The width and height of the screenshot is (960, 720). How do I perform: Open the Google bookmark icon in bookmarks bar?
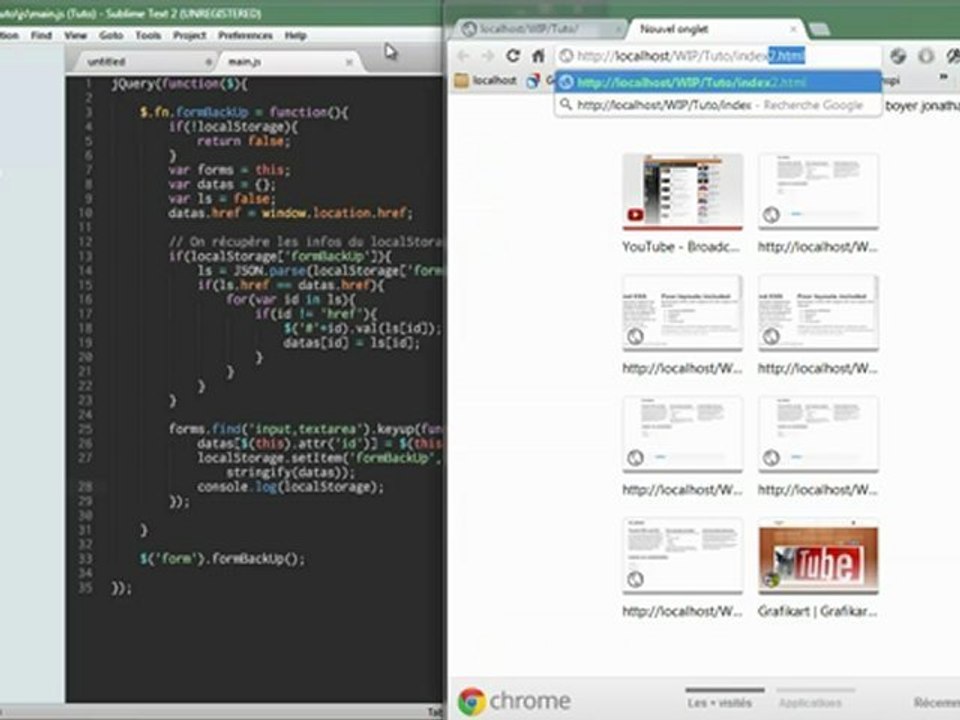[533, 80]
